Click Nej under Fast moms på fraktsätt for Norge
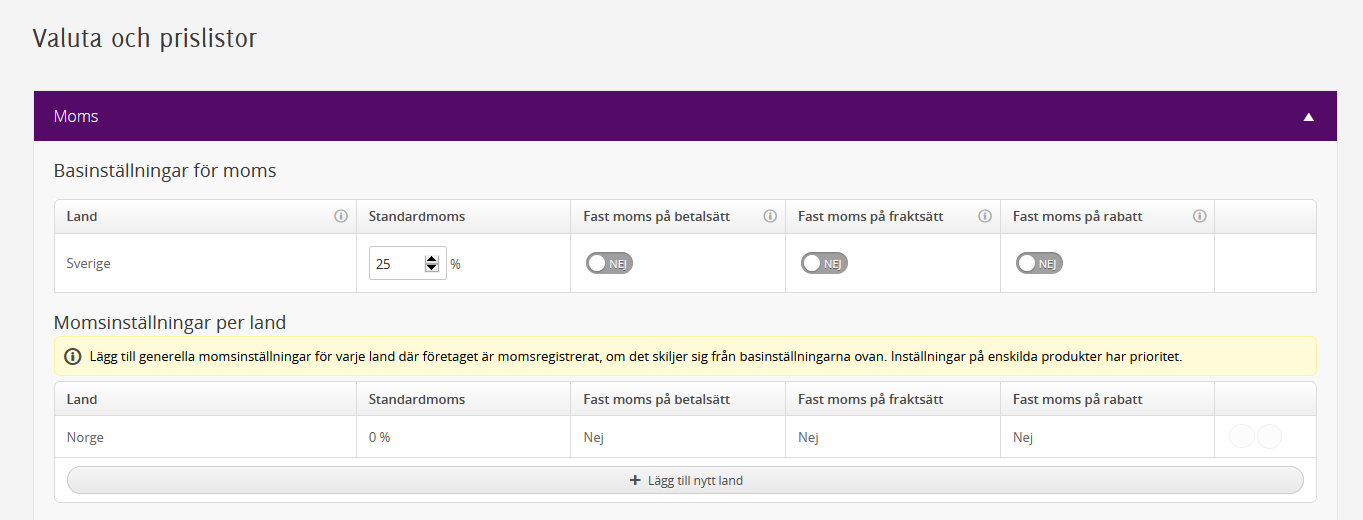1363x520 pixels. coord(808,438)
